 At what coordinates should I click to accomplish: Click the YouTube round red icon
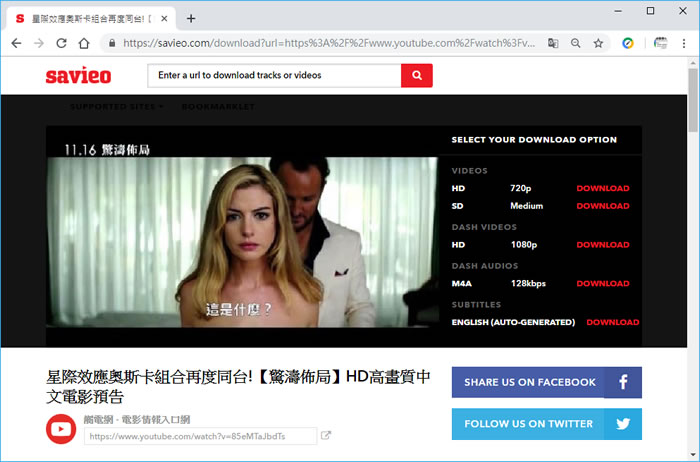[61, 429]
